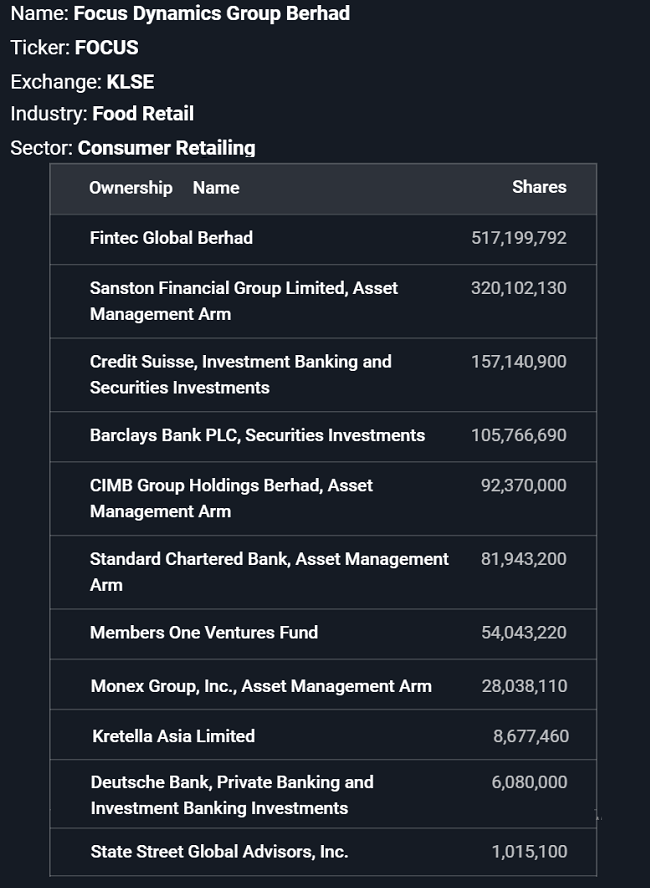650x888 pixels.
Task: Click share count 1,015,100
Action: 529,852
